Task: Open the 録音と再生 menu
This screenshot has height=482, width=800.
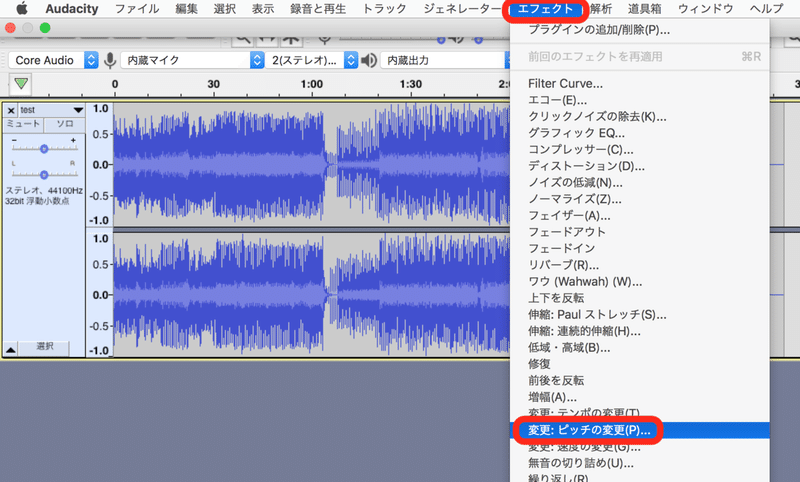Action: point(318,9)
